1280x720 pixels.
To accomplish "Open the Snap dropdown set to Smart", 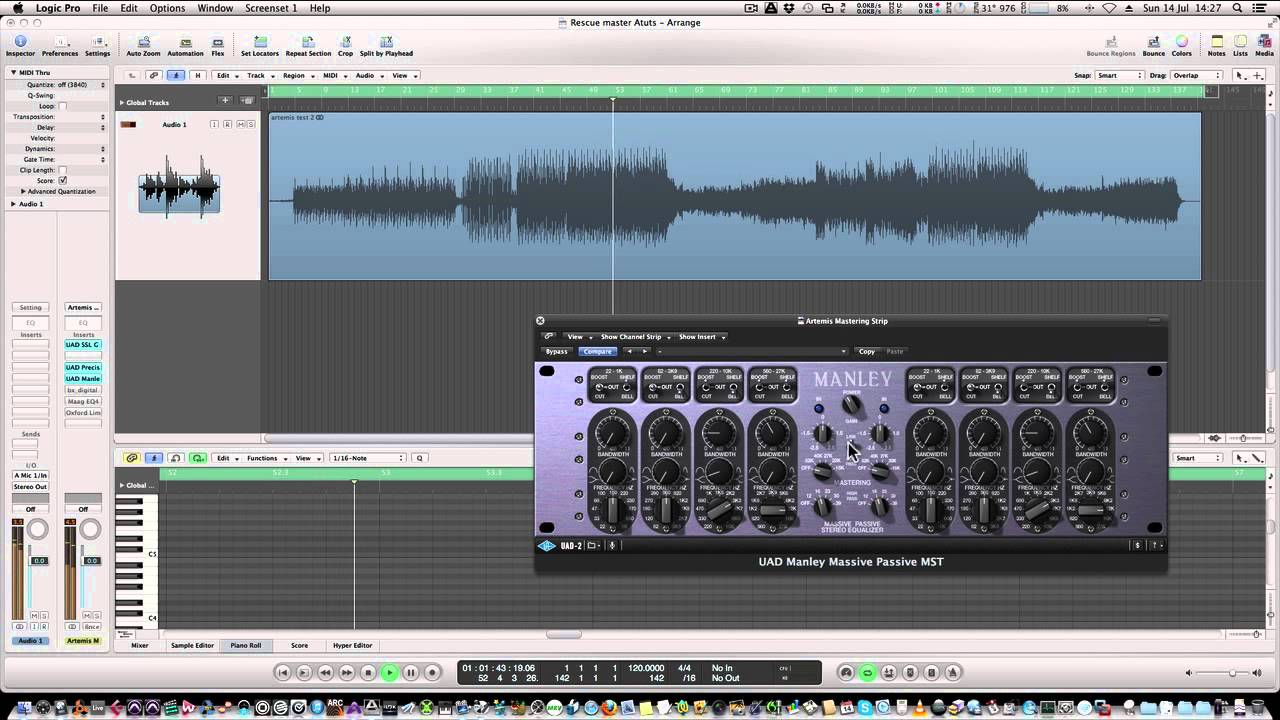I will point(1120,75).
